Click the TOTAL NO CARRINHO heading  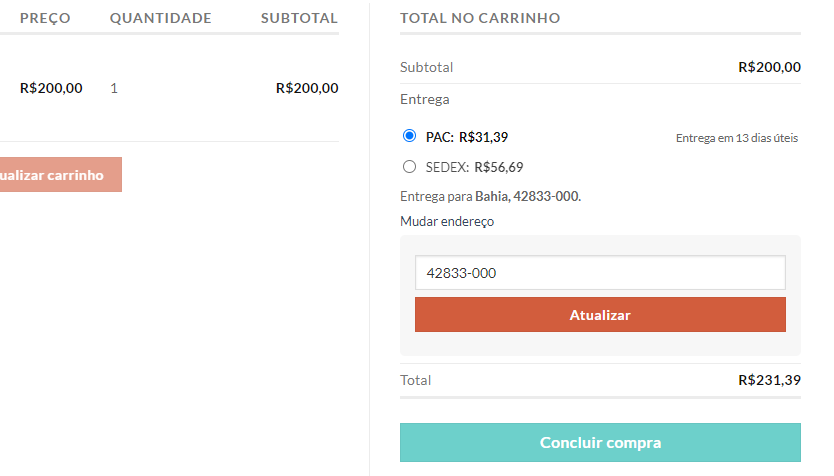(480, 18)
